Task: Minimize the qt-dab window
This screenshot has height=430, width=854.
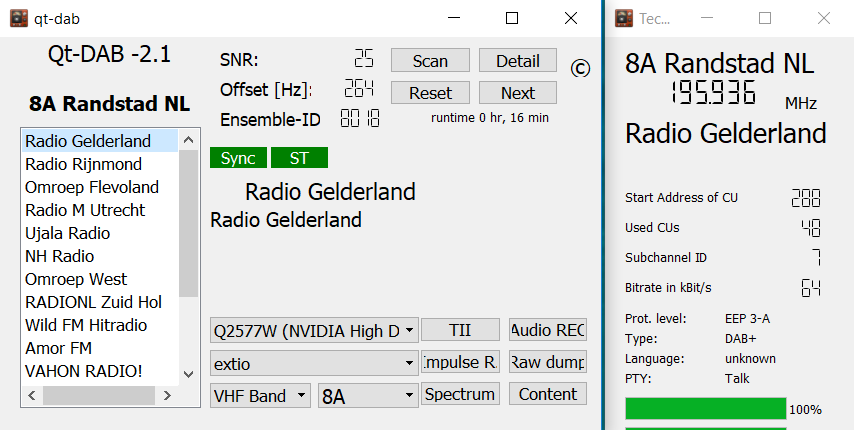Action: click(454, 18)
